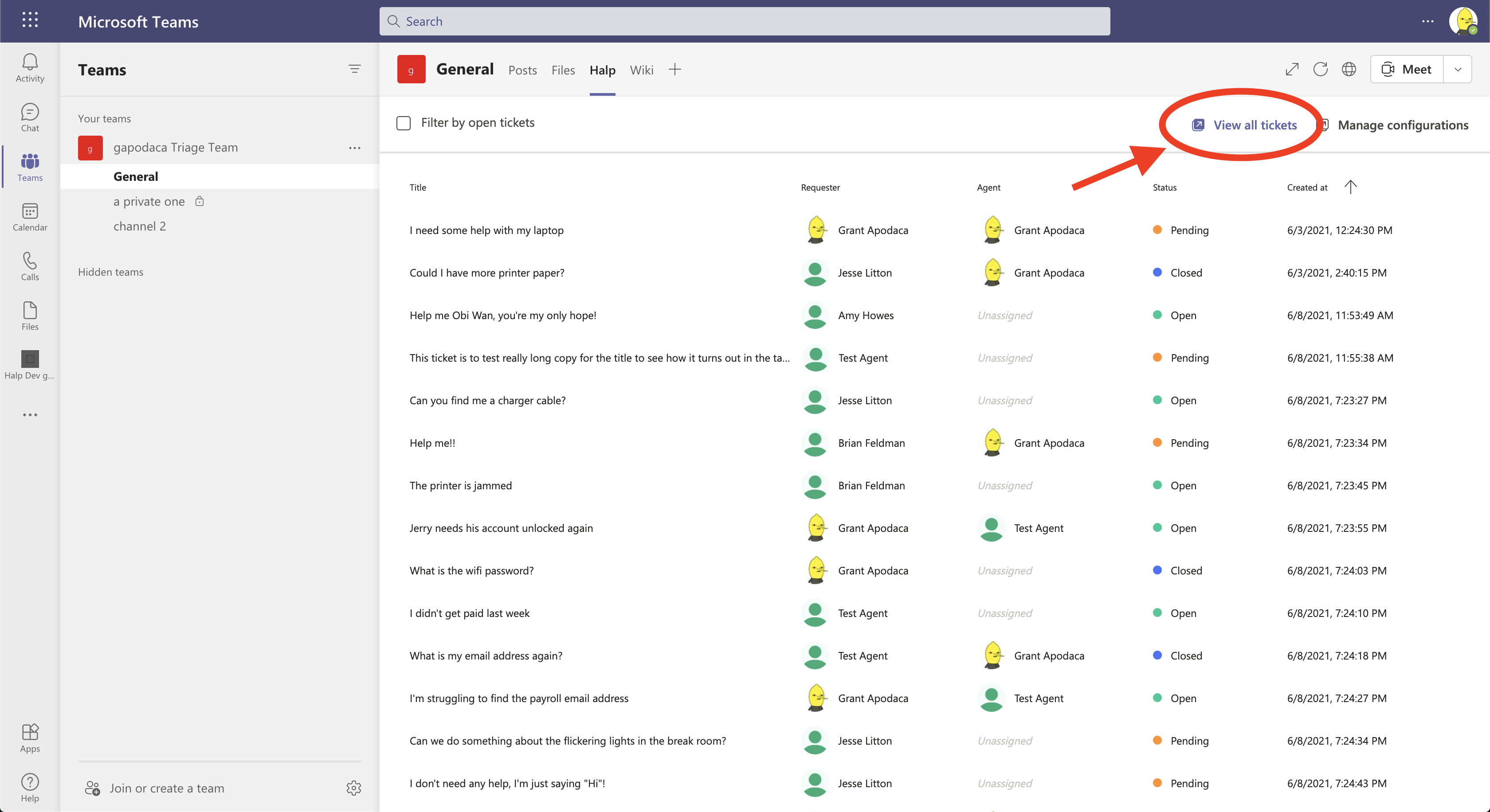1490x812 pixels.
Task: Click the add a tab plus icon
Action: tap(675, 70)
